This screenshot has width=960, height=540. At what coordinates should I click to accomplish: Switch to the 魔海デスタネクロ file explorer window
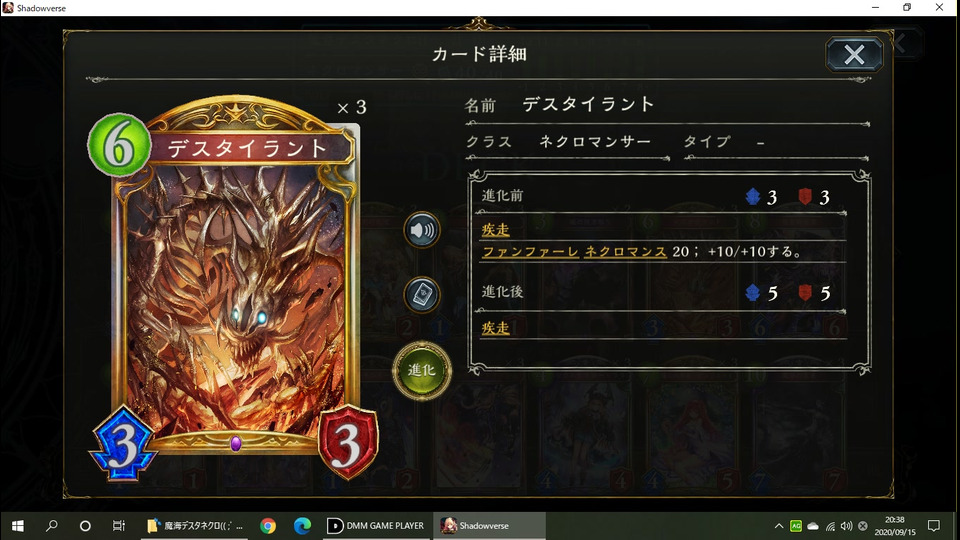click(195, 526)
